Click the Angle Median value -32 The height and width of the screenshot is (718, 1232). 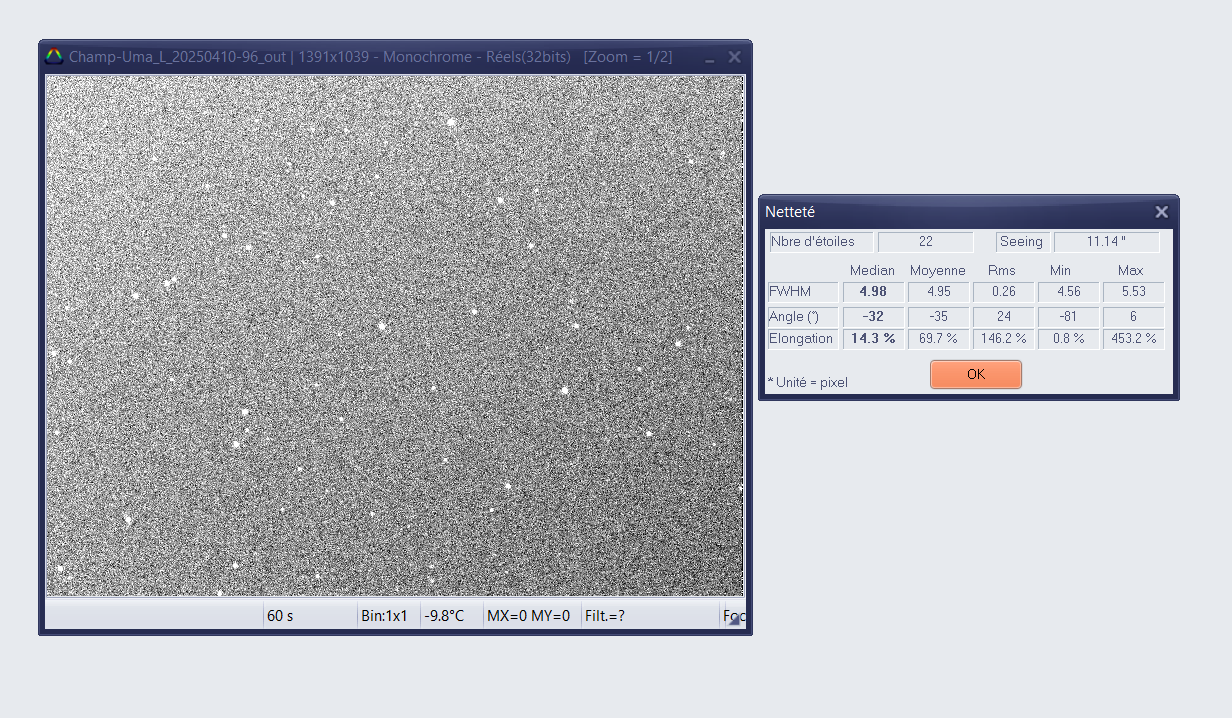pos(873,316)
